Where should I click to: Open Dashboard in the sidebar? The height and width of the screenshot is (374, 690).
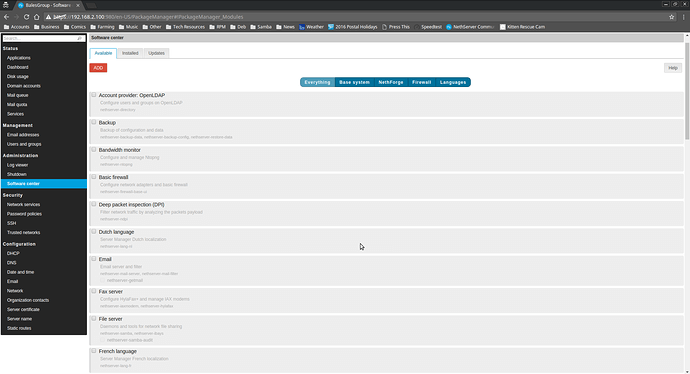pos(18,67)
